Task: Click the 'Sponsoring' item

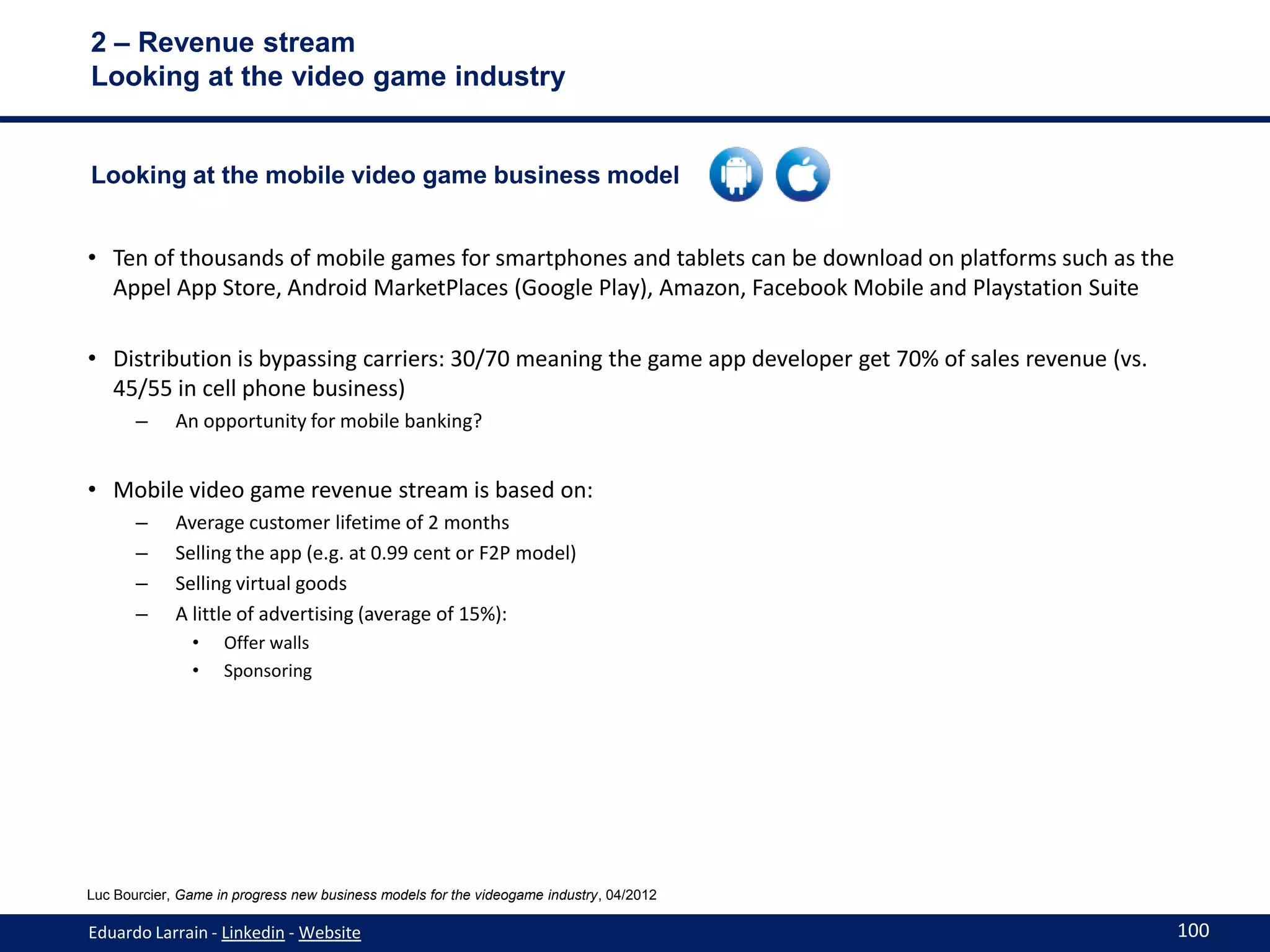Action: (x=267, y=671)
